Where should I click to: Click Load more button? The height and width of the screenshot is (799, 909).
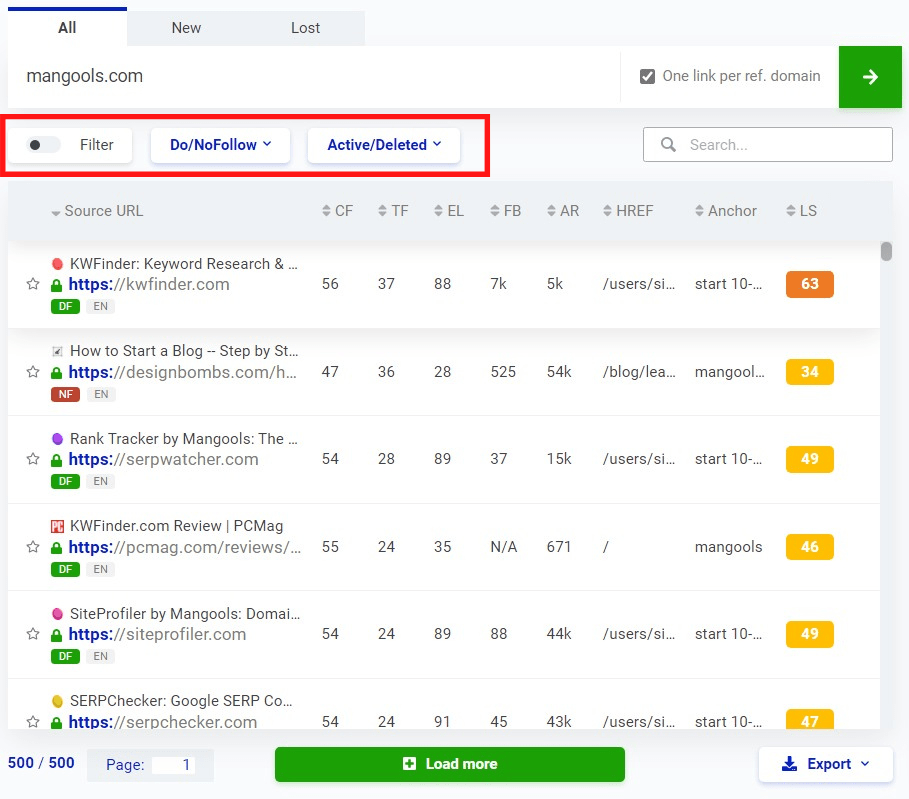[450, 764]
